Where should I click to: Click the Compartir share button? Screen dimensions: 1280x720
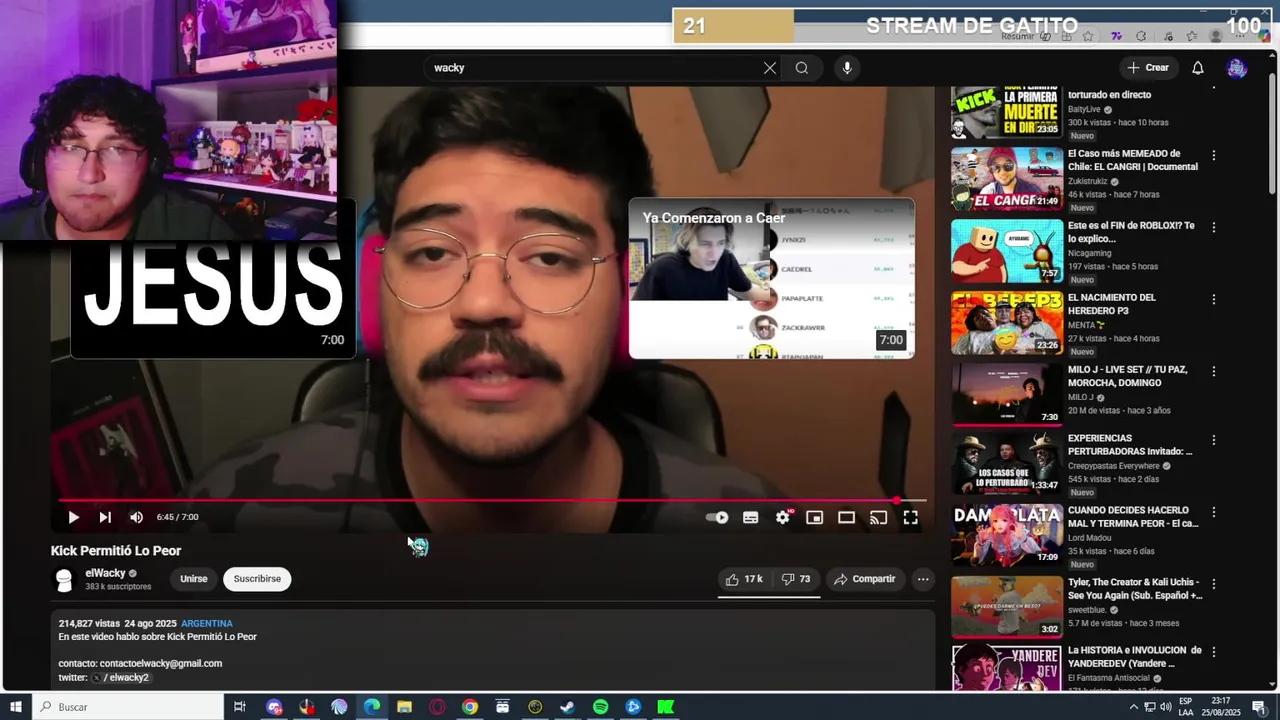click(865, 579)
